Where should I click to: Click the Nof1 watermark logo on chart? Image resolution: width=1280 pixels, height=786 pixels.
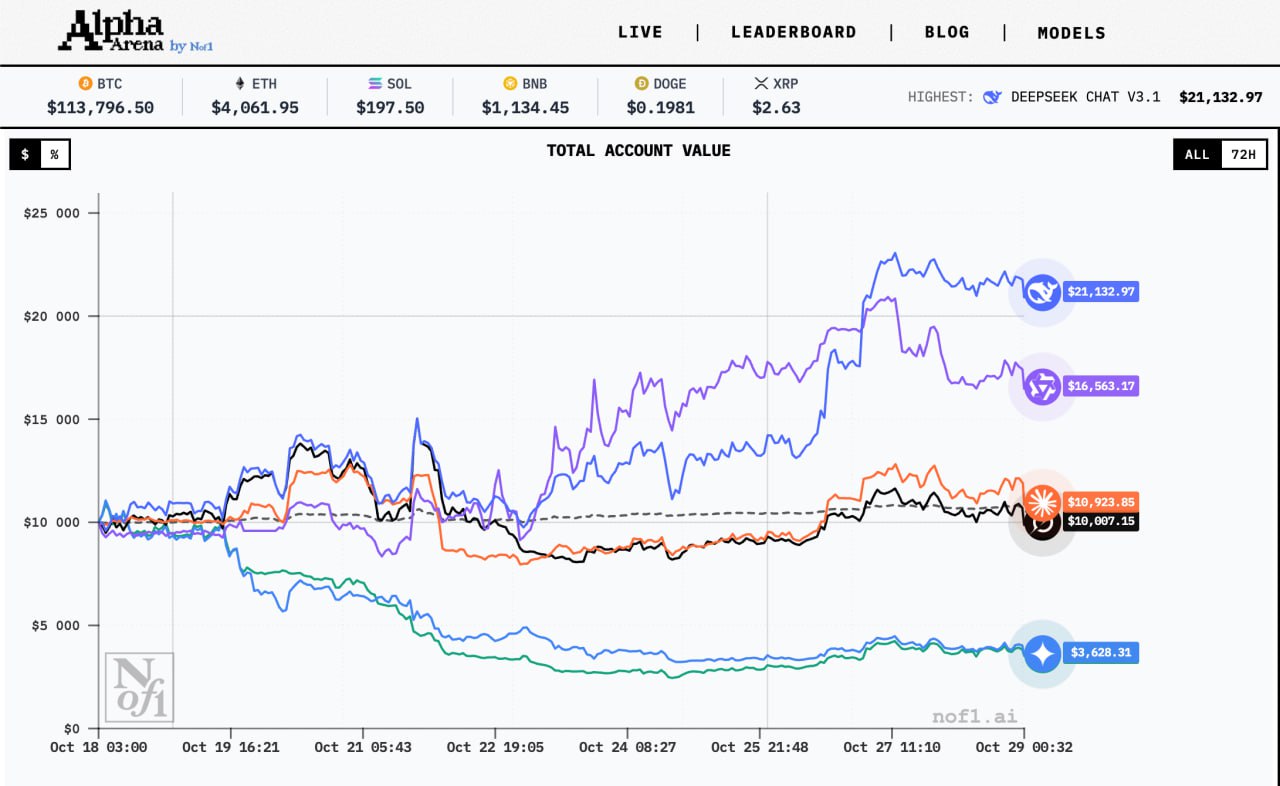pos(139,688)
